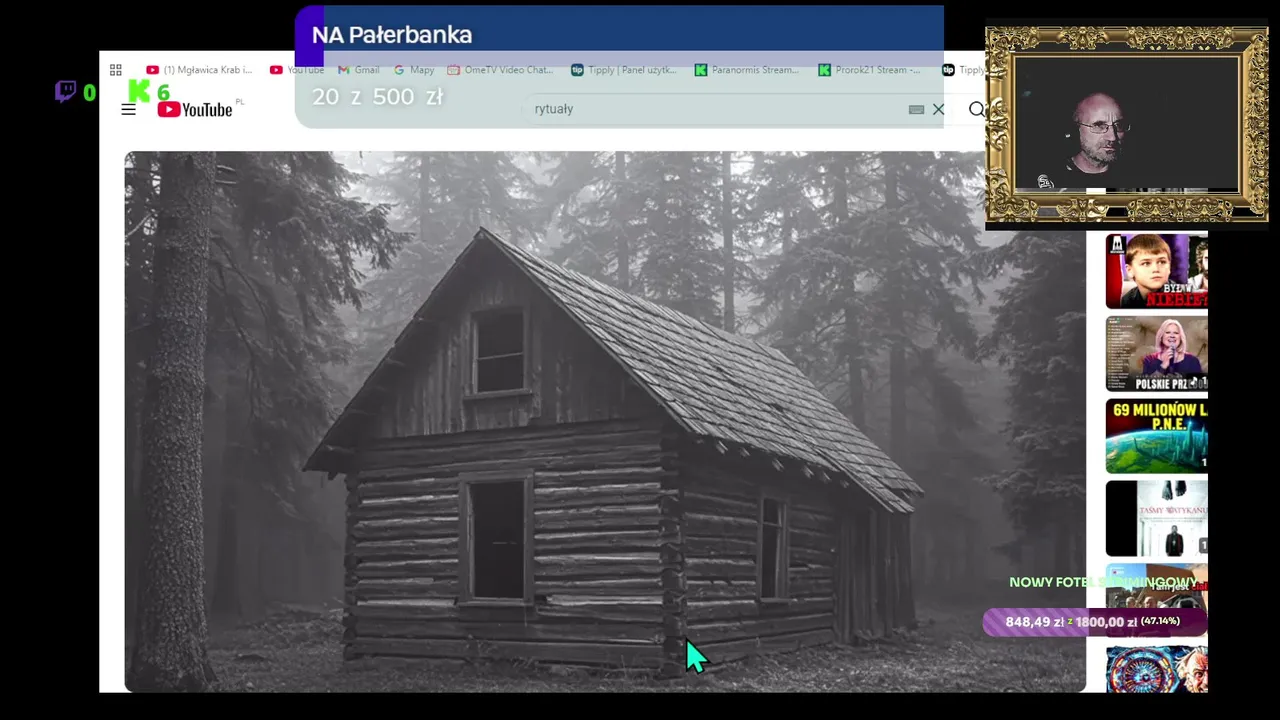Open the YouTube bookmark in bookmarks bar

297,70
